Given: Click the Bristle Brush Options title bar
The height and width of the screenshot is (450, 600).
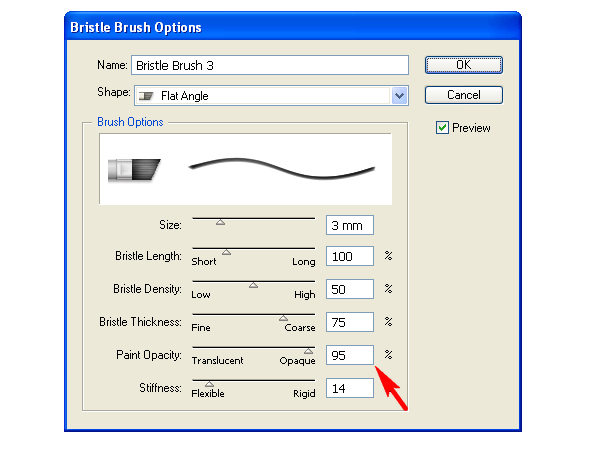Looking at the screenshot, I should coord(293,27).
